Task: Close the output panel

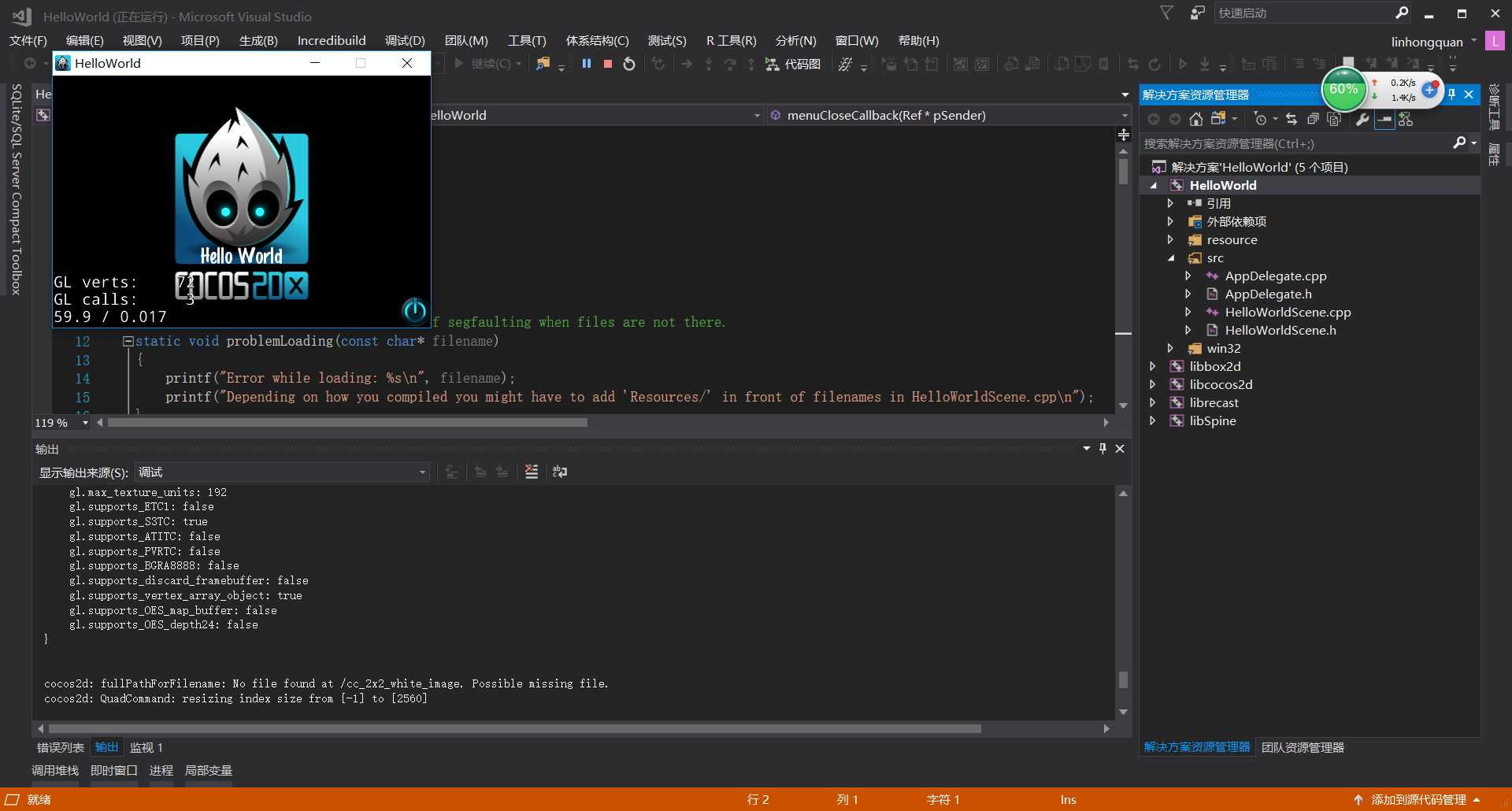Action: coord(1120,448)
